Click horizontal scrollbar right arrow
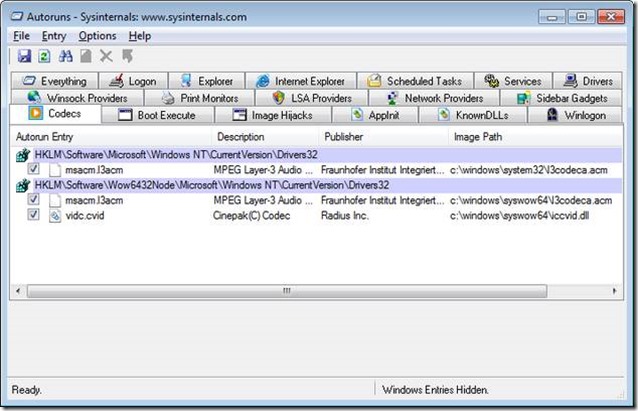This screenshot has height=411, width=638. (x=614, y=291)
